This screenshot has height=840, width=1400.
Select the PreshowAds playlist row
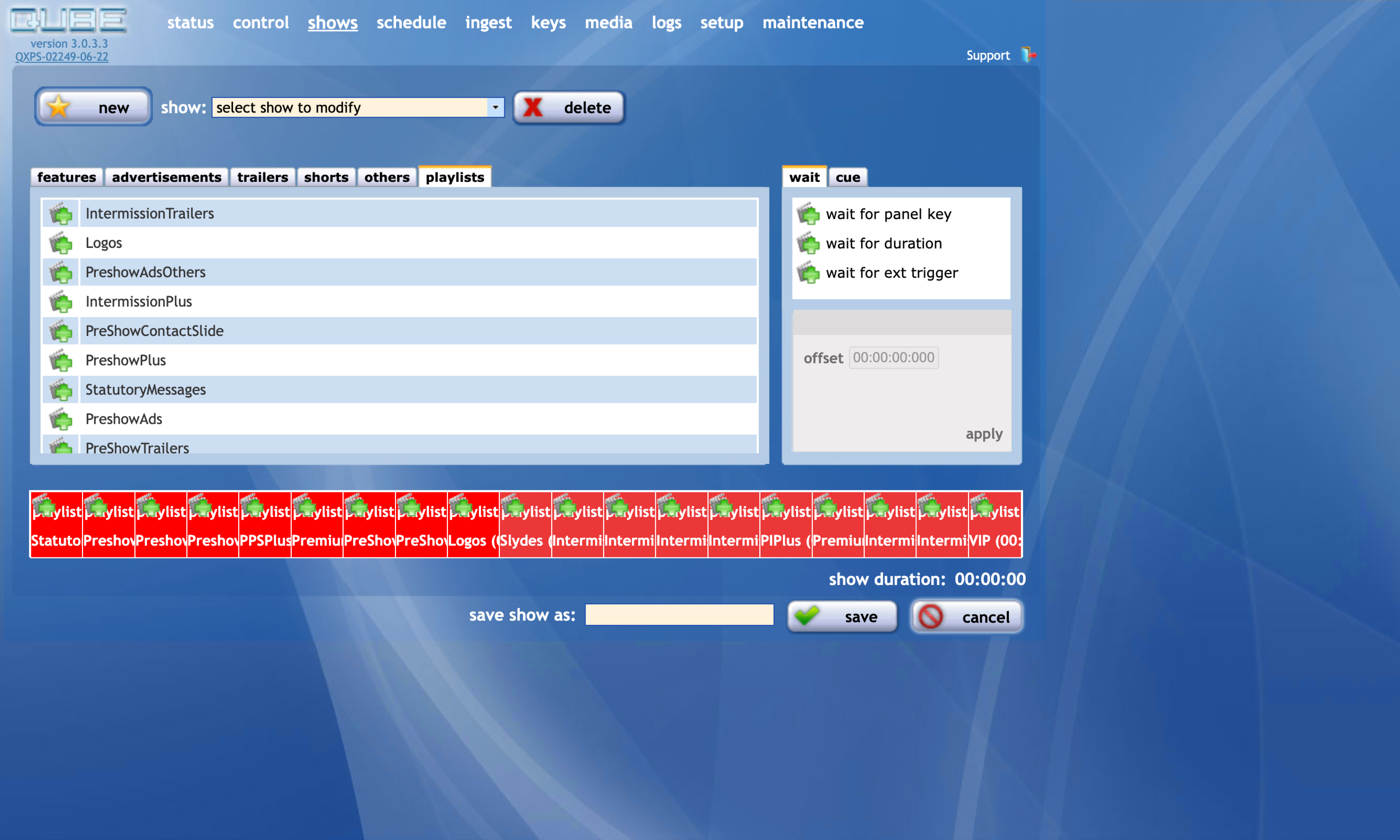tap(396, 419)
